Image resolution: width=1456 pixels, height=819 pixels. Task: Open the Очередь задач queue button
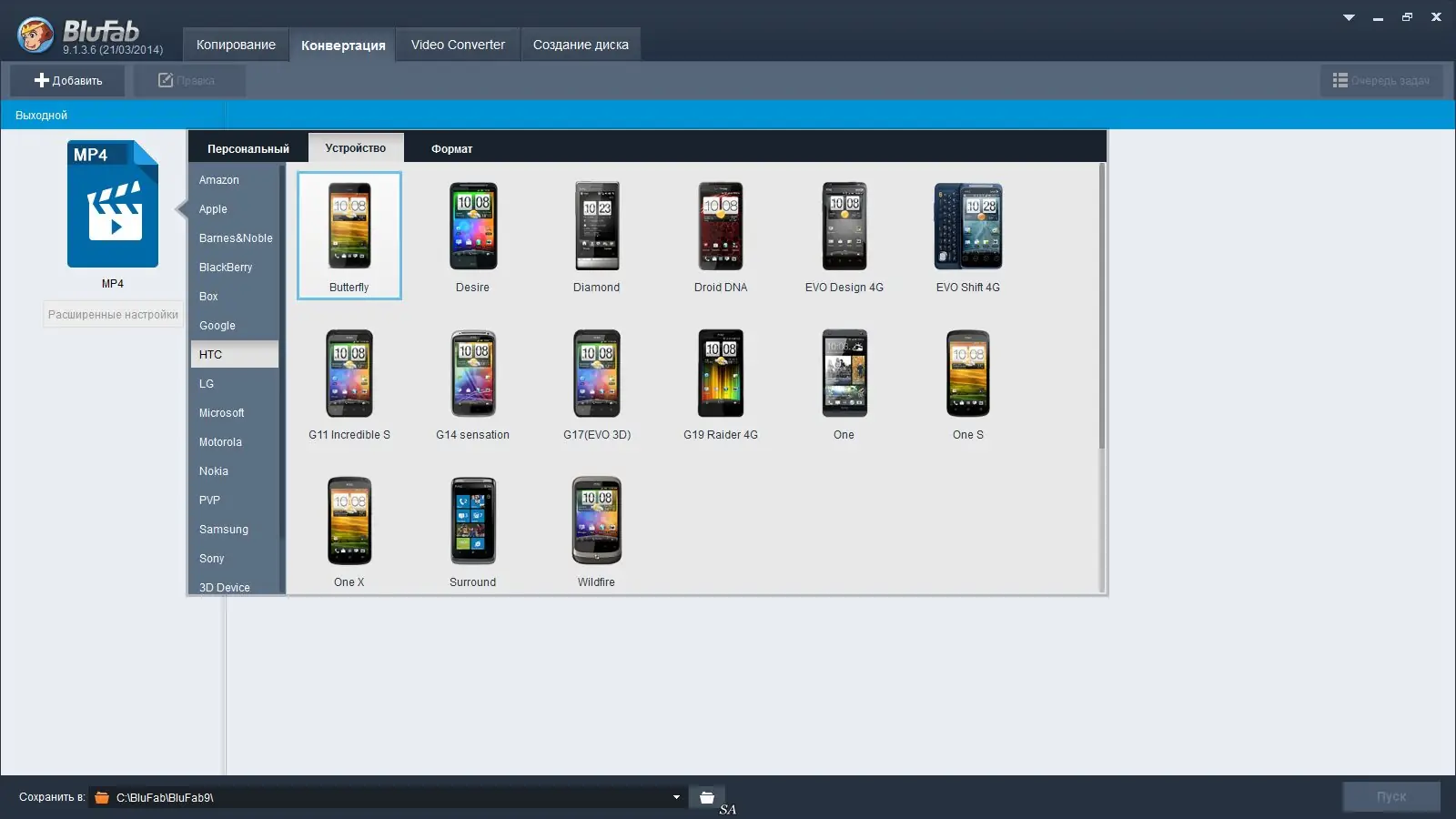[x=1381, y=80]
